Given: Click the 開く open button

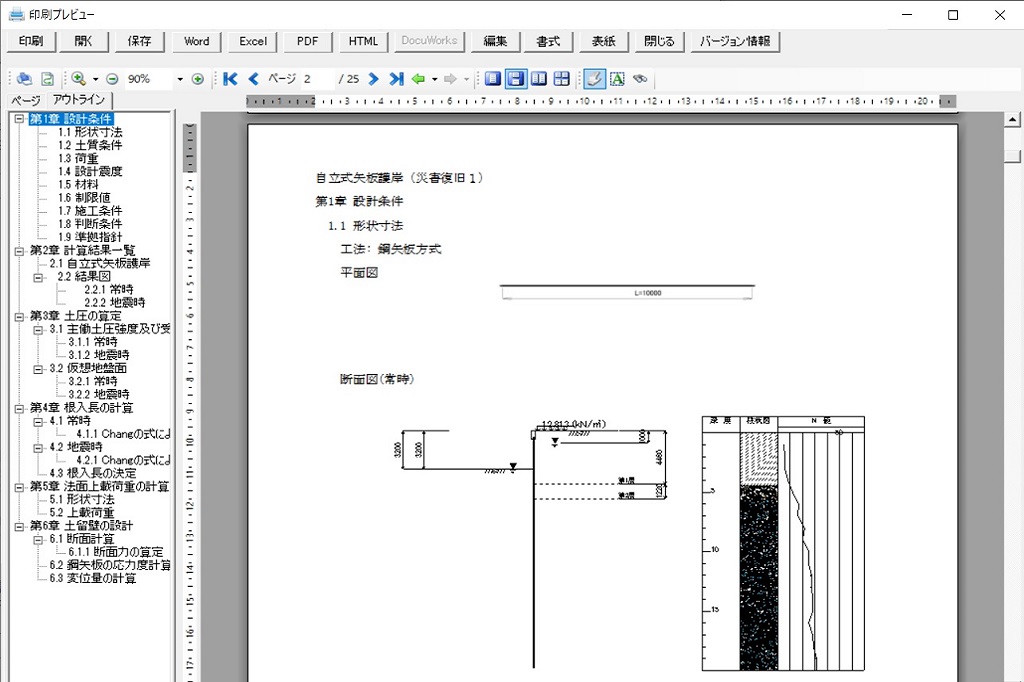Looking at the screenshot, I should [84, 41].
